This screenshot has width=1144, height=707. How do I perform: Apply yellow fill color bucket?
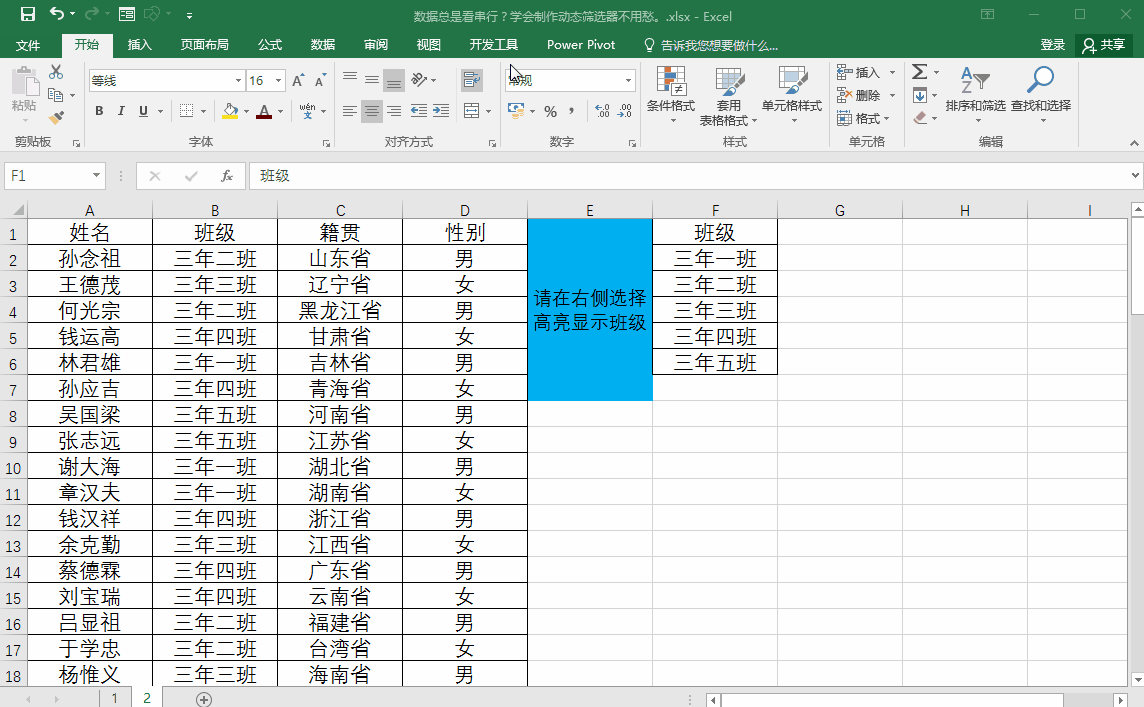[231, 111]
